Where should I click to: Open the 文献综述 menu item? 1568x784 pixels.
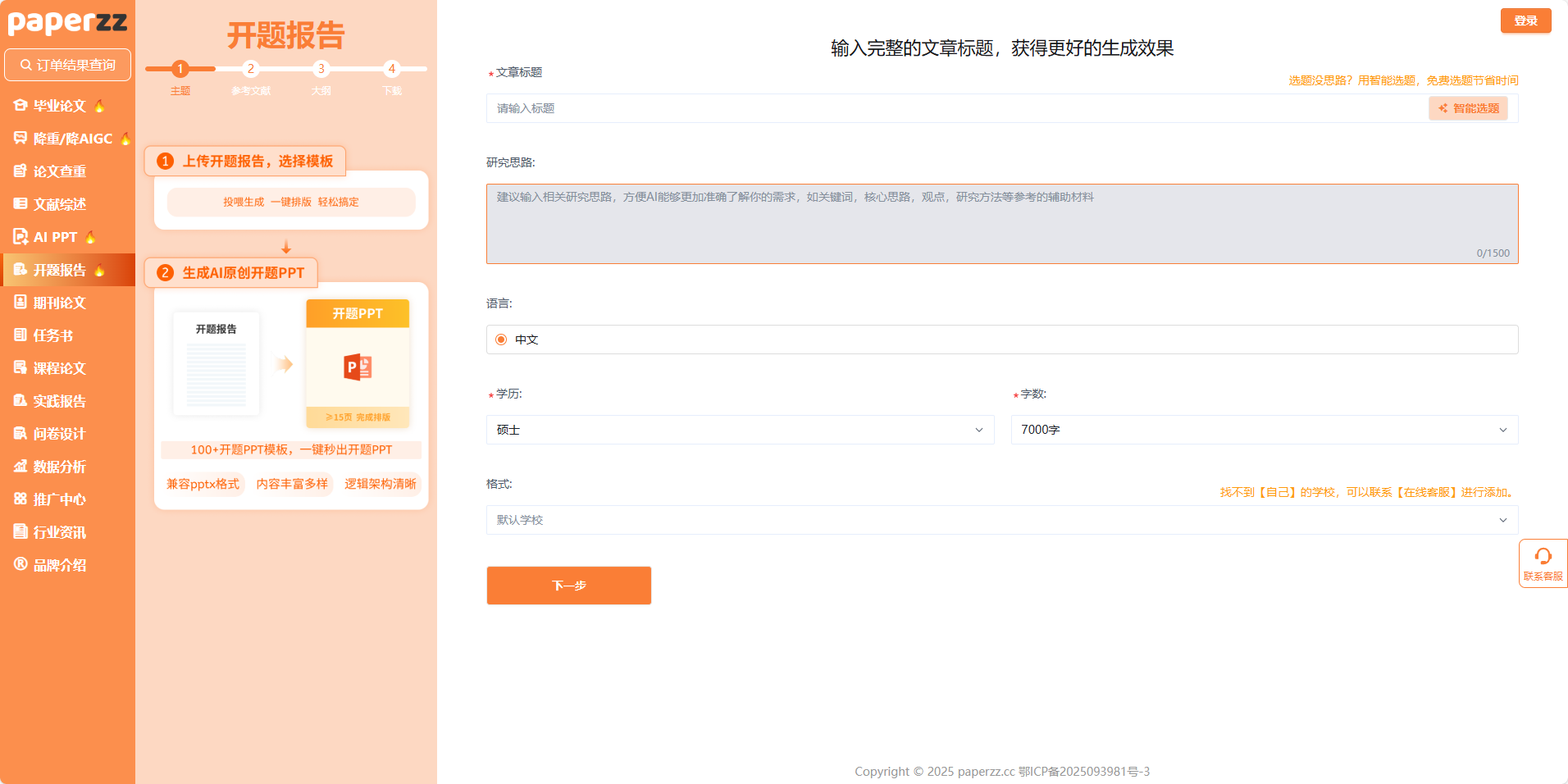pos(59,204)
